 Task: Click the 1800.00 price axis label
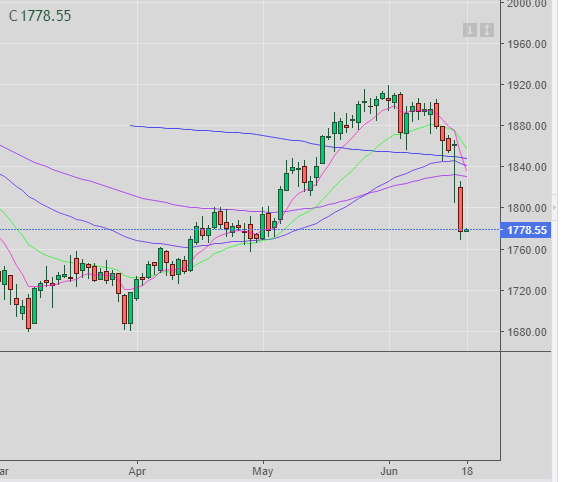526,208
